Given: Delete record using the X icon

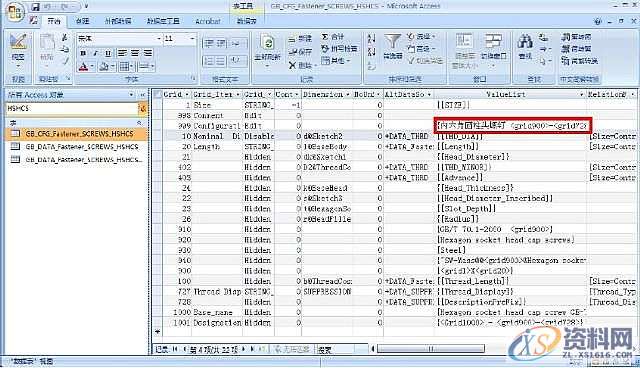Looking at the screenshot, I should click(x=292, y=65).
